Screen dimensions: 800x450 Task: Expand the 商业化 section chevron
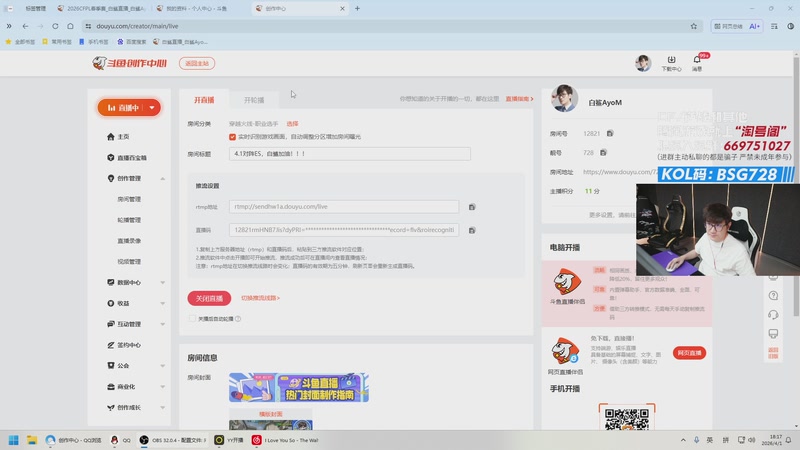(x=162, y=386)
